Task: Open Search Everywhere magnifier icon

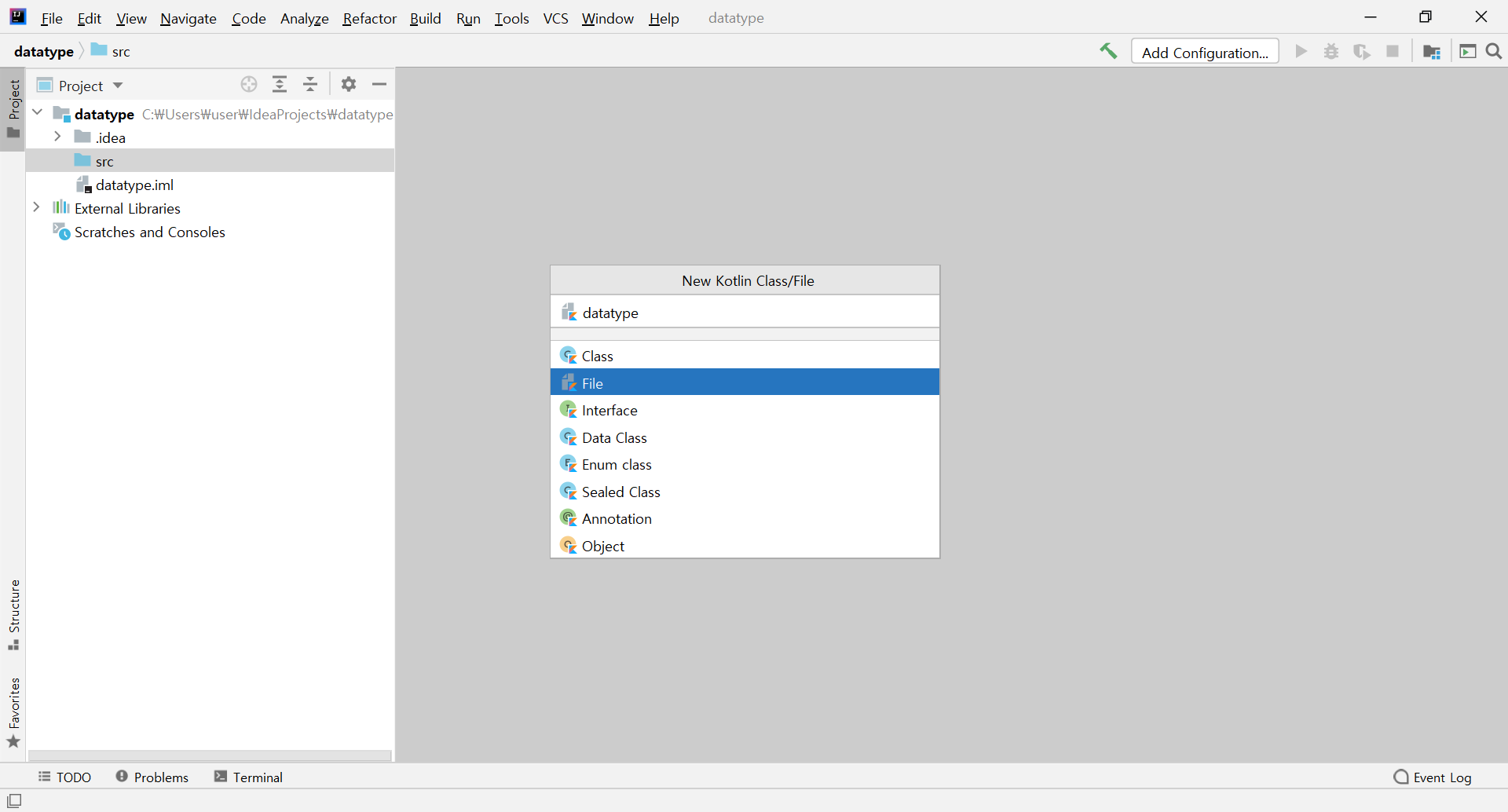Action: pos(1494,52)
